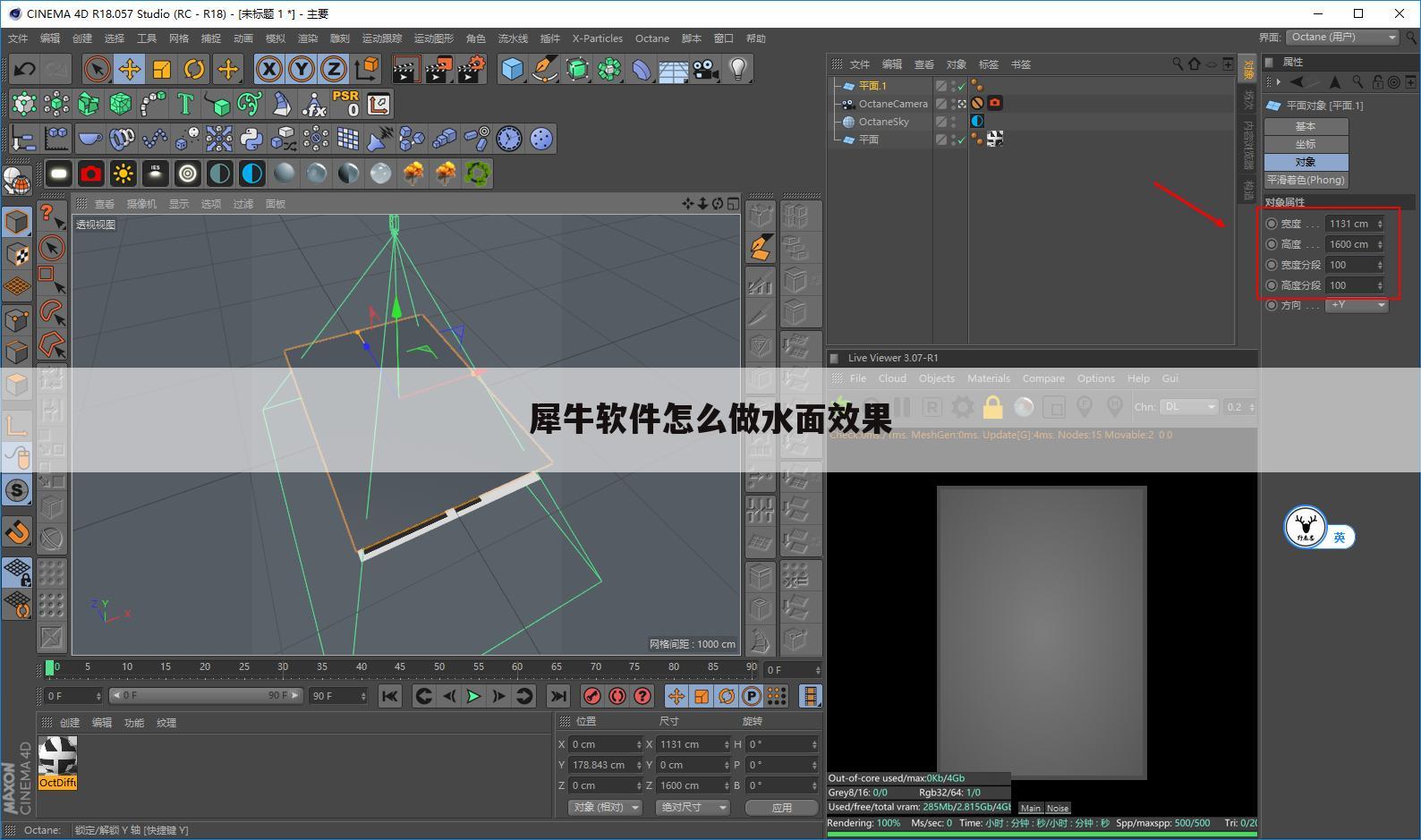Click the Light bulb object icon
The width and height of the screenshot is (1421, 840).
coord(737,69)
